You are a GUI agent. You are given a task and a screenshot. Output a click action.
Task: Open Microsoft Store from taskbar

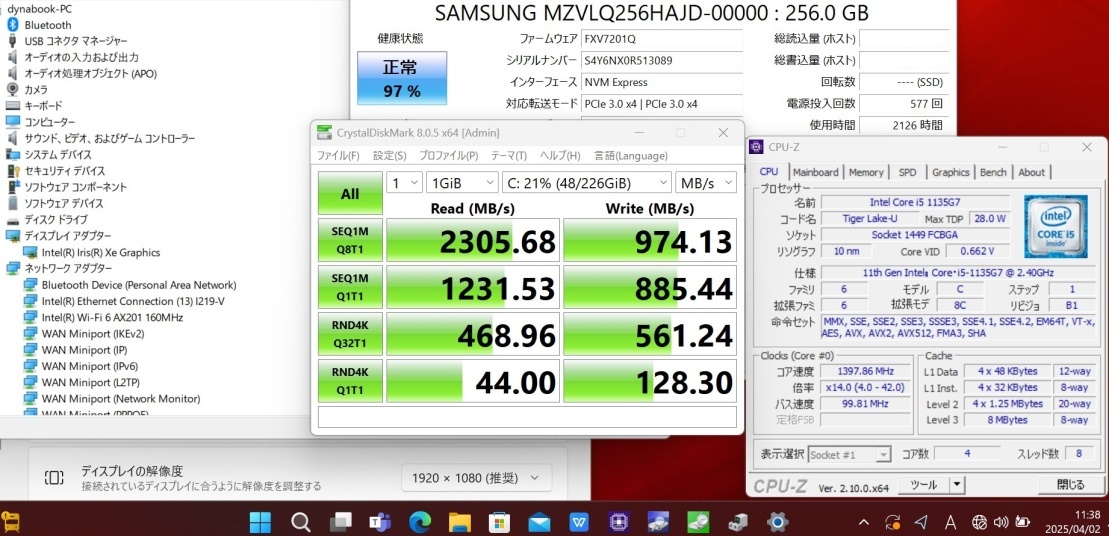point(499,523)
